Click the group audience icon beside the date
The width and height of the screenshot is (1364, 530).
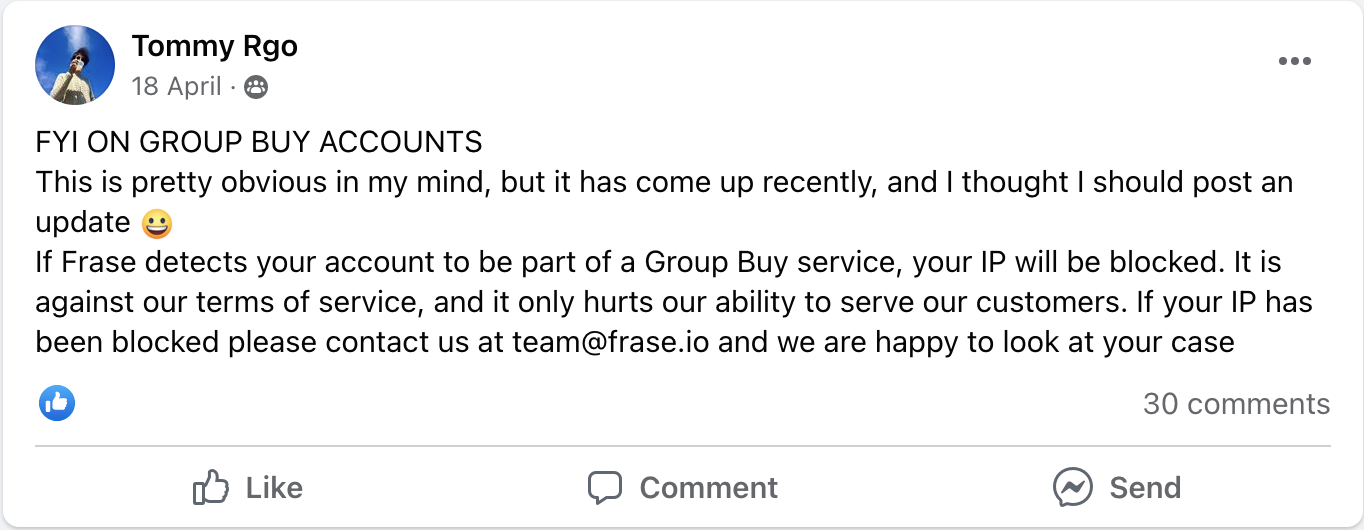tap(256, 87)
